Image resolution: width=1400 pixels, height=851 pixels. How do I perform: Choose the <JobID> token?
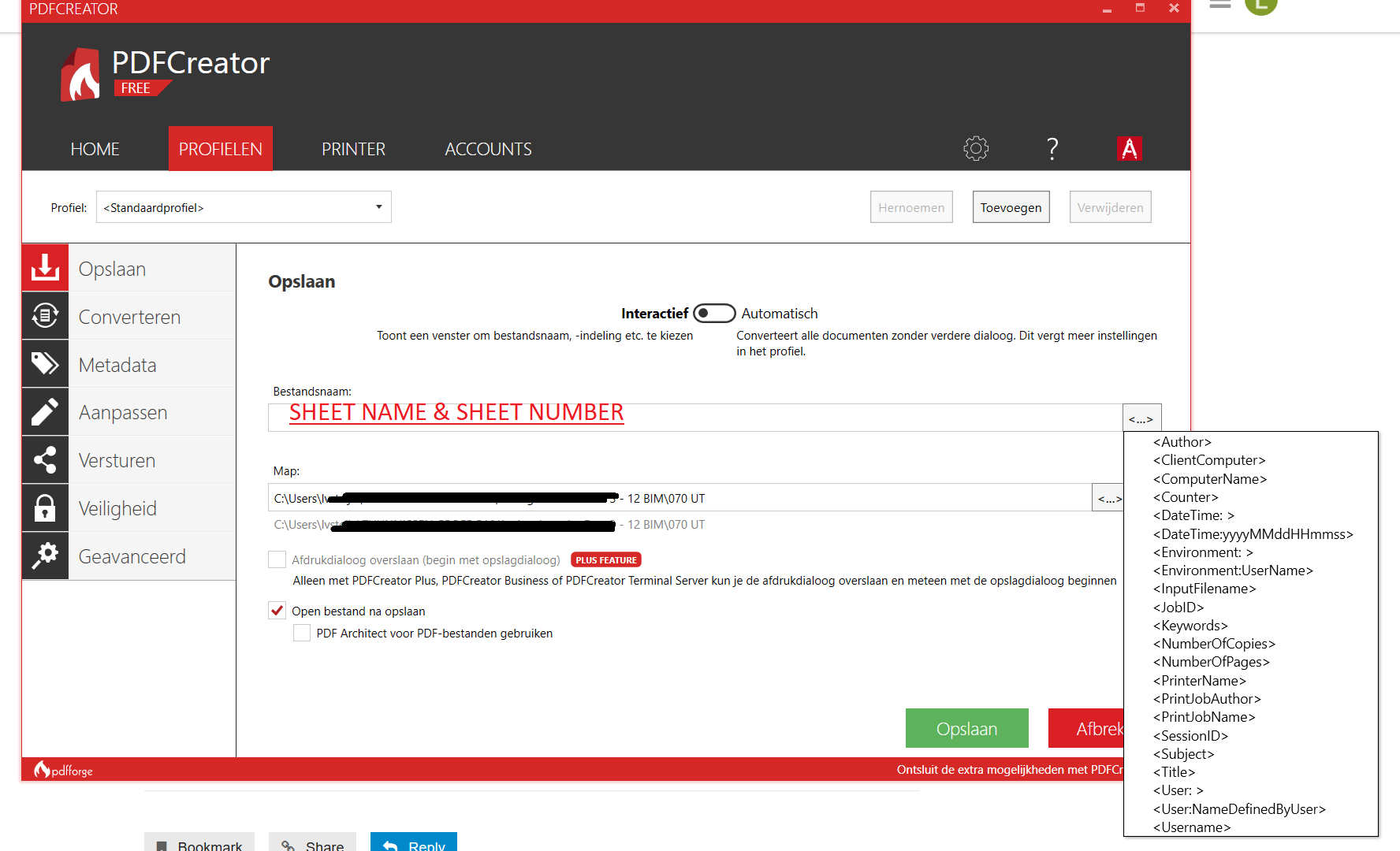(x=1178, y=608)
